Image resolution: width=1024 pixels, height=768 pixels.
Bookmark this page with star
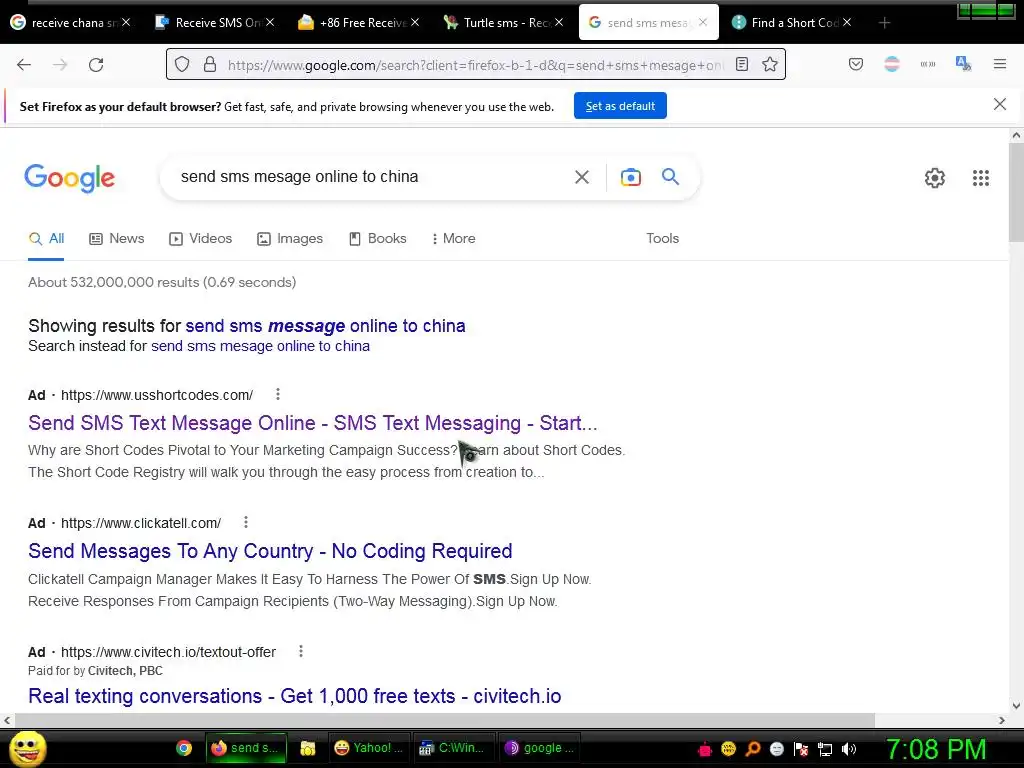click(x=770, y=64)
